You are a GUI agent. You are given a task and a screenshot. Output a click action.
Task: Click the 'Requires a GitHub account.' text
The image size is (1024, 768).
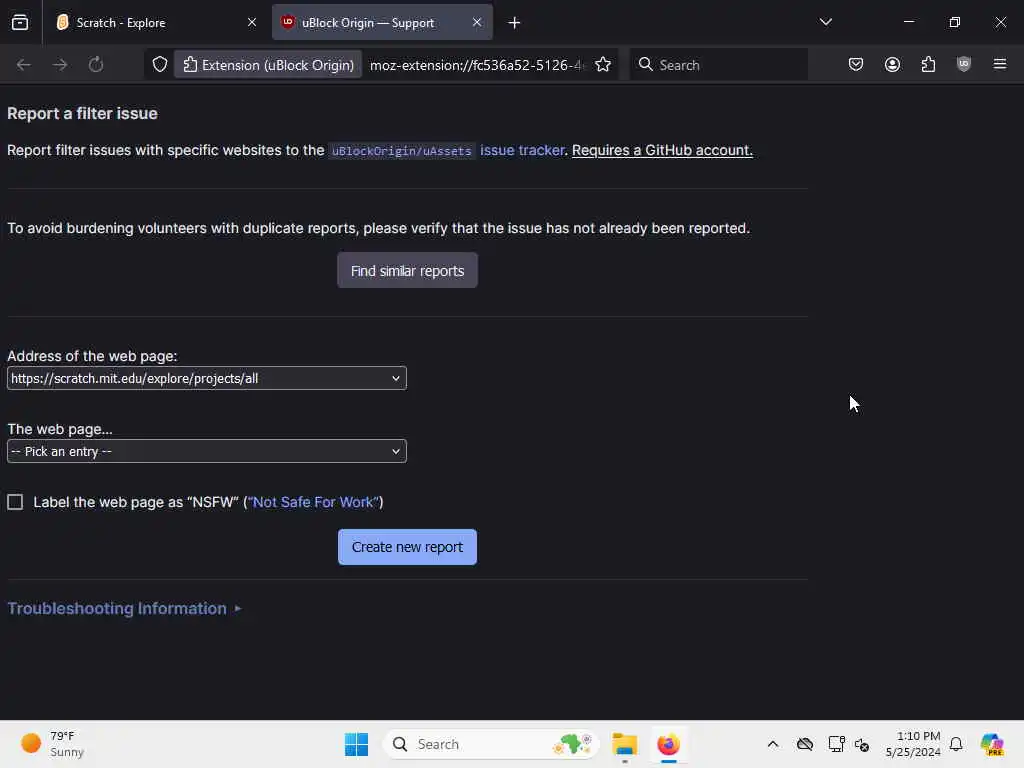[662, 150]
